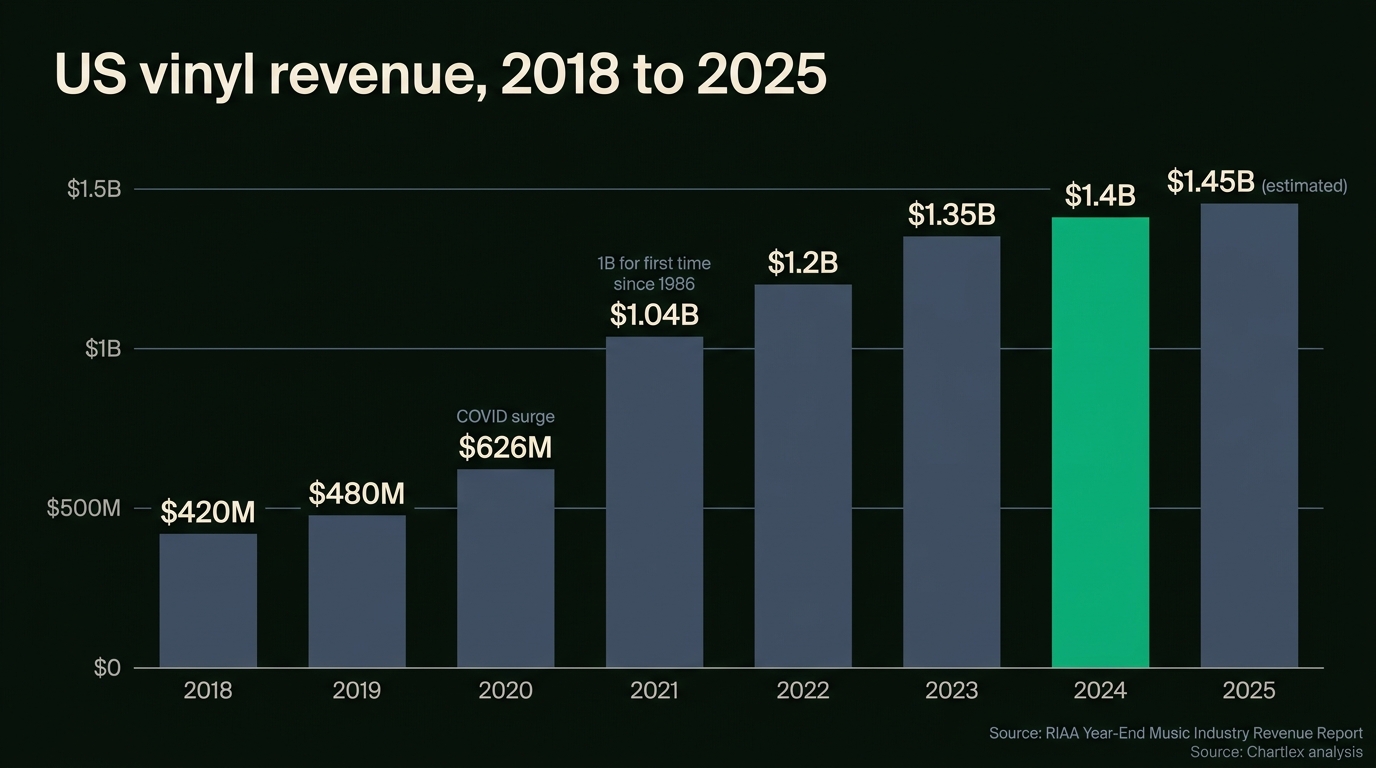Select the 2022 bar

click(x=803, y=476)
